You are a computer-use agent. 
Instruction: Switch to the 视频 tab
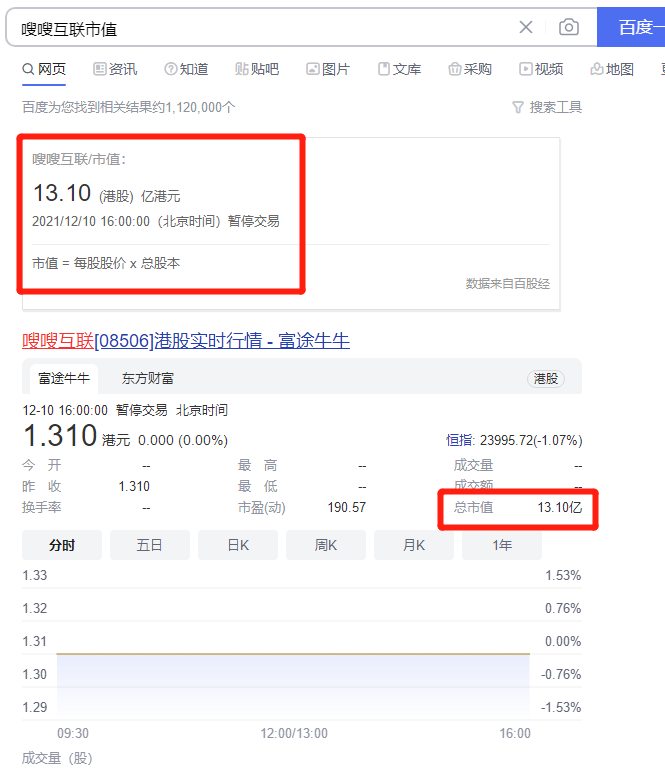pyautogui.click(x=541, y=69)
